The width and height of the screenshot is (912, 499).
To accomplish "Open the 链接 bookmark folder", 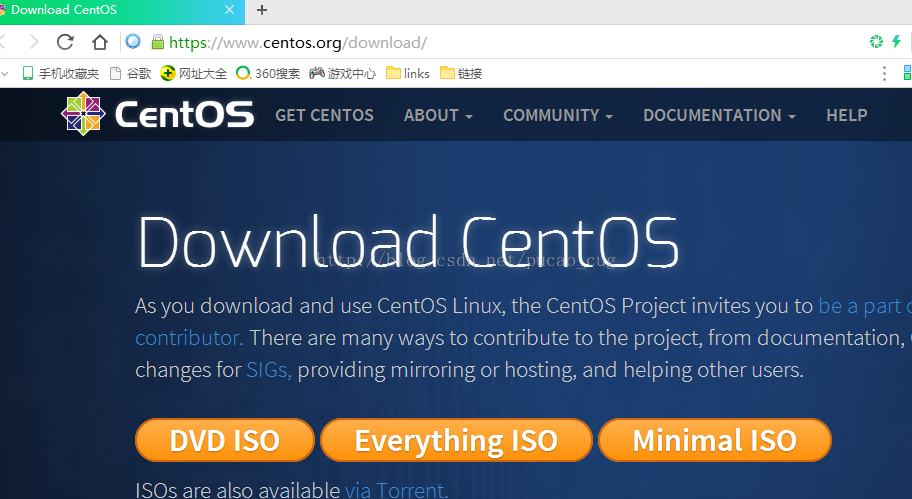I will (x=461, y=73).
